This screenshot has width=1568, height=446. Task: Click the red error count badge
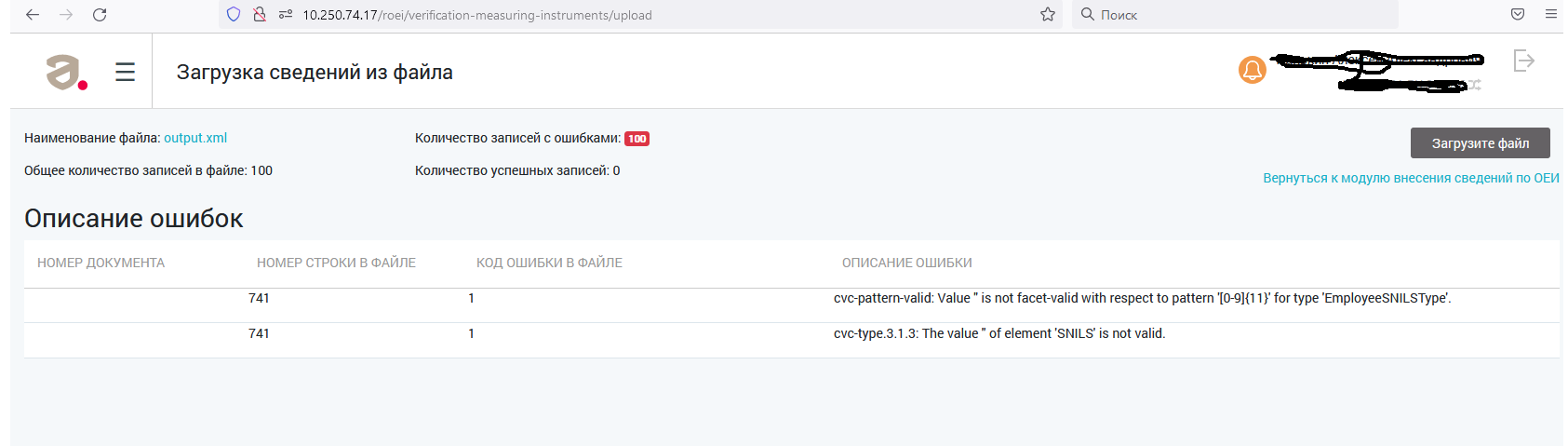(x=637, y=139)
